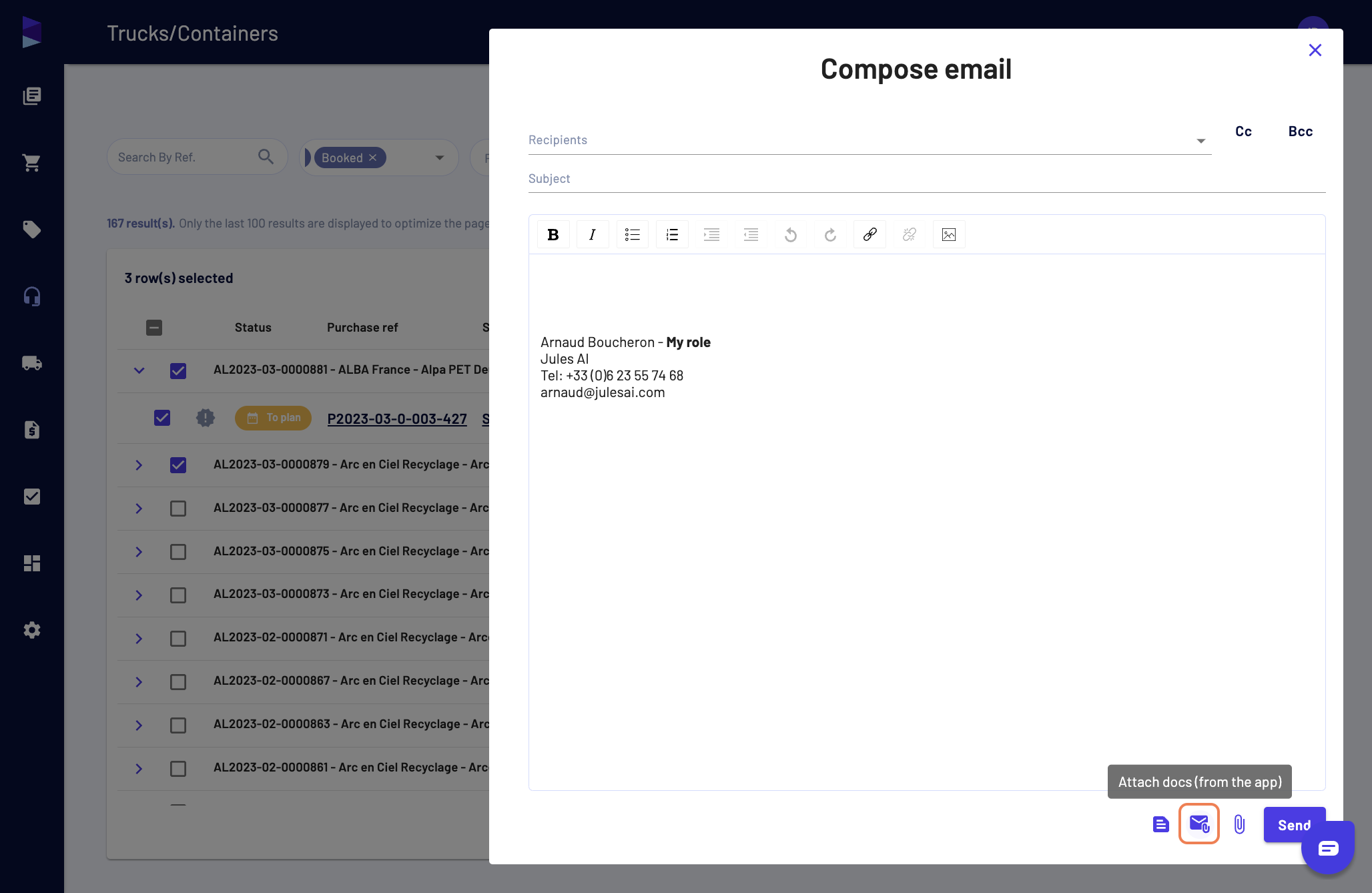Insert a numbered list
The image size is (1372, 893).
point(672,234)
